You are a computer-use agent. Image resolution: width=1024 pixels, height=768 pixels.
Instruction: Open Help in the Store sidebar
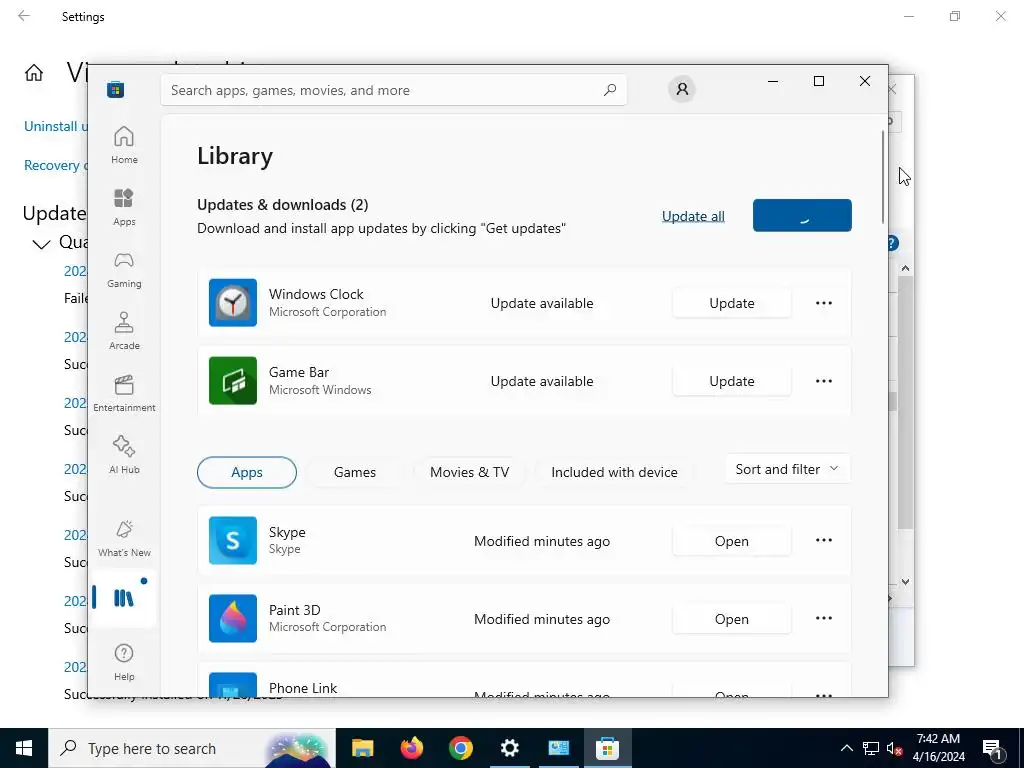tap(124, 662)
